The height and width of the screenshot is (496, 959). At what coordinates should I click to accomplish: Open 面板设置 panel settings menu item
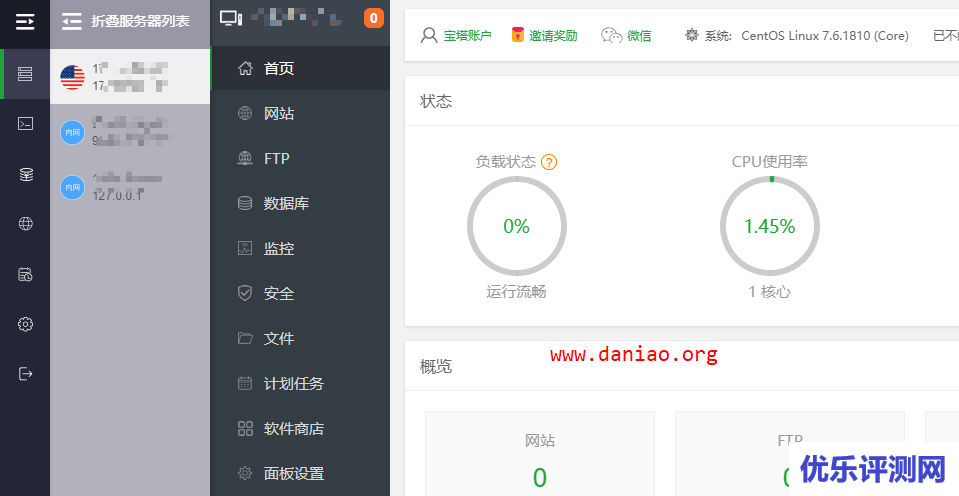coord(300,473)
